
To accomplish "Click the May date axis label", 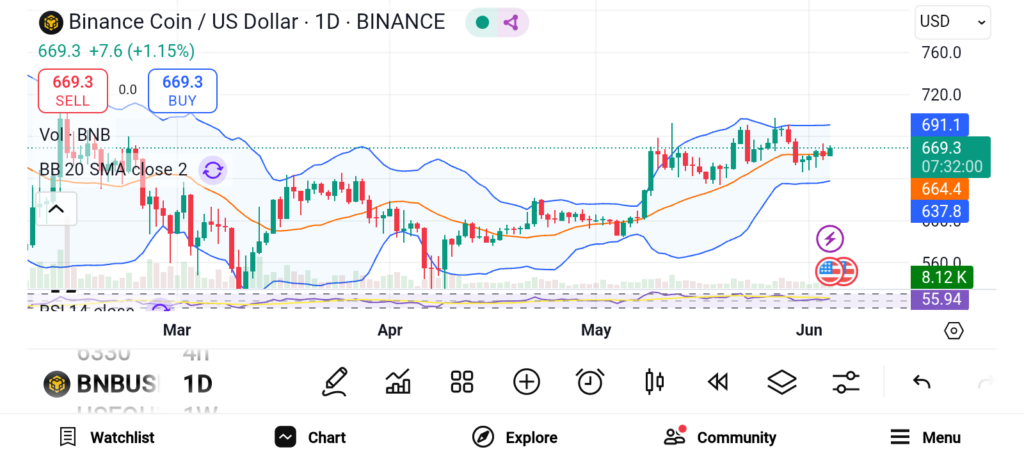I will pyautogui.click(x=596, y=330).
